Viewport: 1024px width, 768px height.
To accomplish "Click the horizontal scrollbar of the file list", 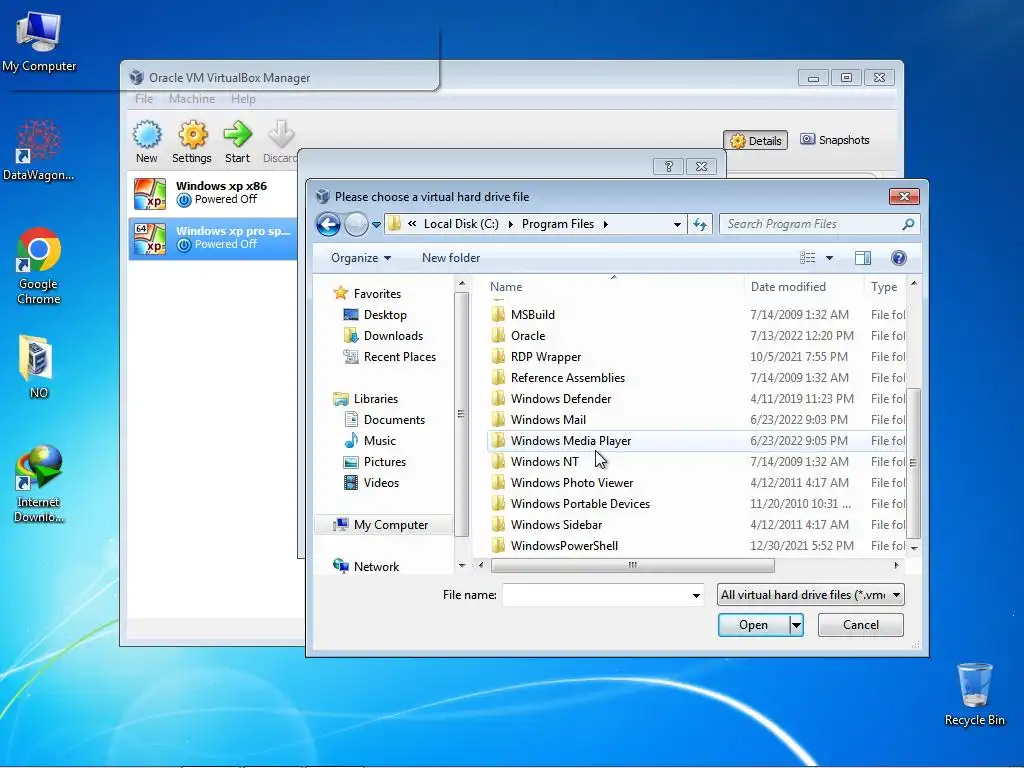I will (632, 566).
